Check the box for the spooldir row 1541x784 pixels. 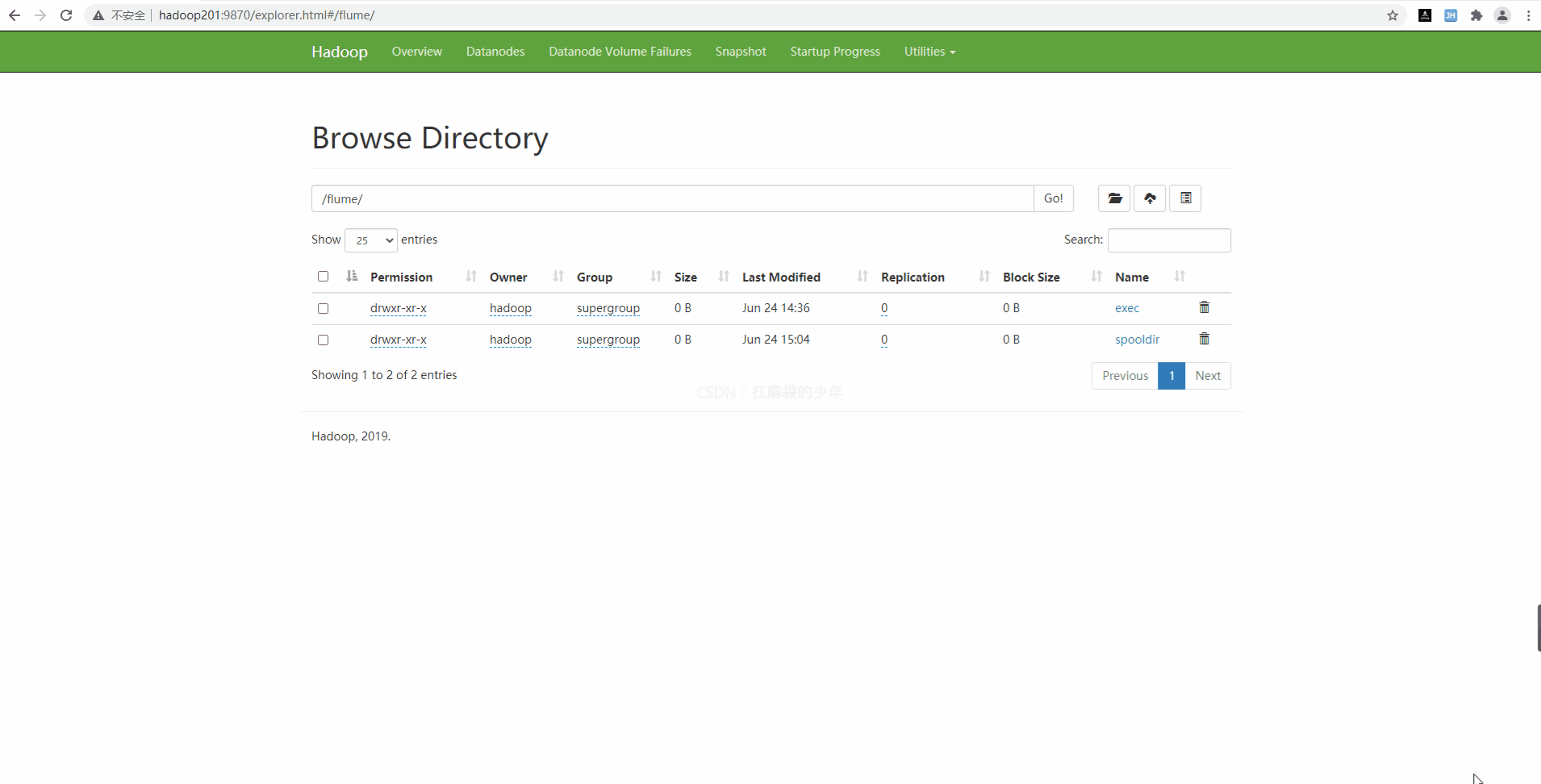(x=323, y=340)
